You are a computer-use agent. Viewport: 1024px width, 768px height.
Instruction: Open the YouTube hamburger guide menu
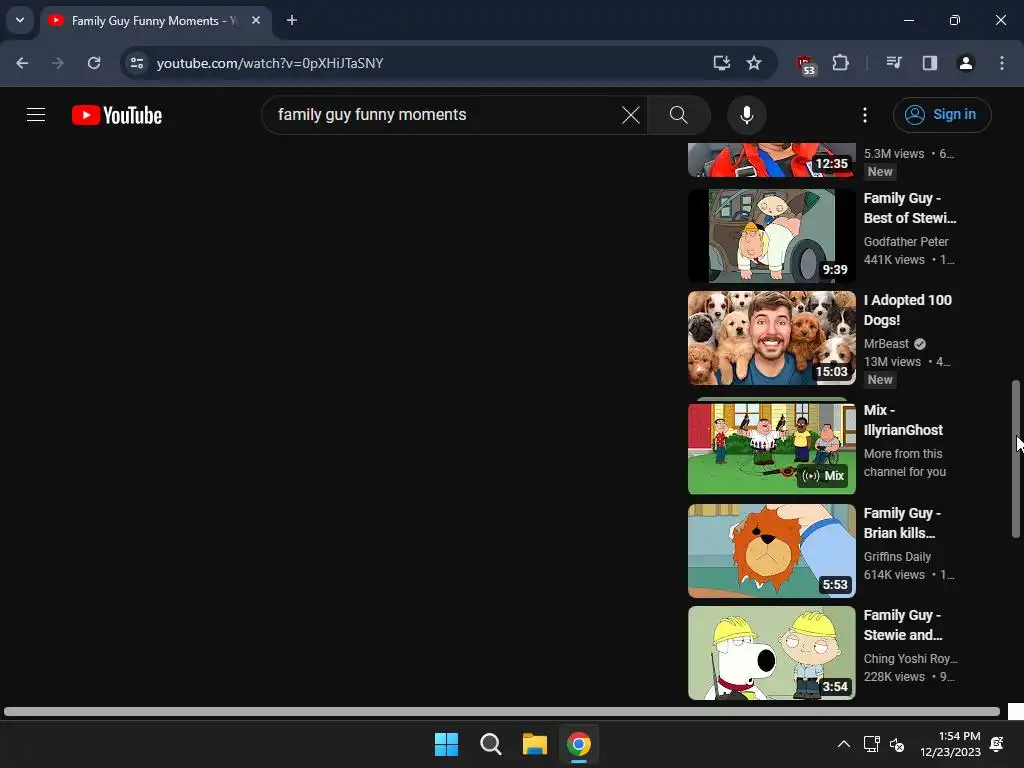point(36,115)
